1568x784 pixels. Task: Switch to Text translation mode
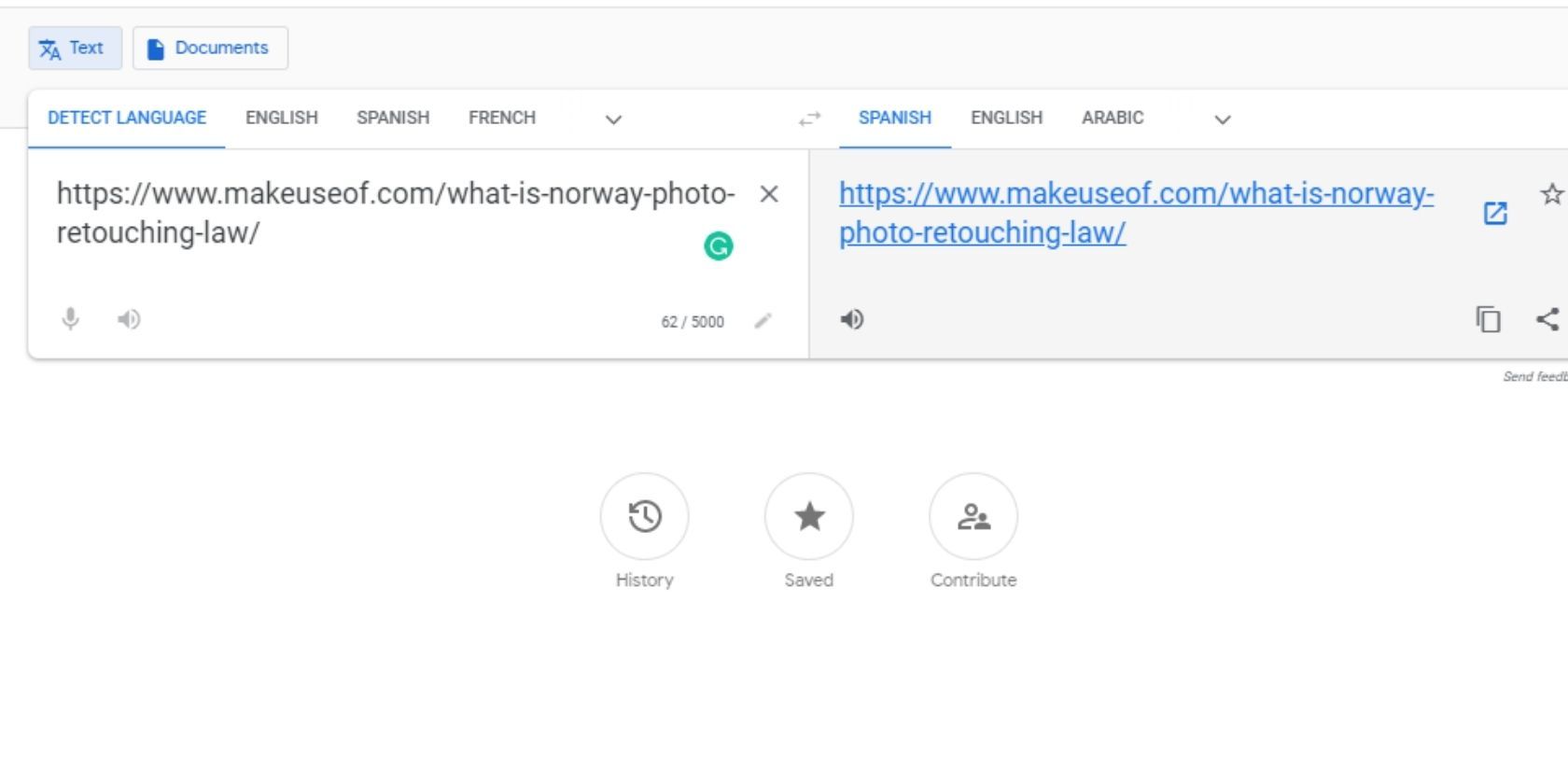pos(75,48)
